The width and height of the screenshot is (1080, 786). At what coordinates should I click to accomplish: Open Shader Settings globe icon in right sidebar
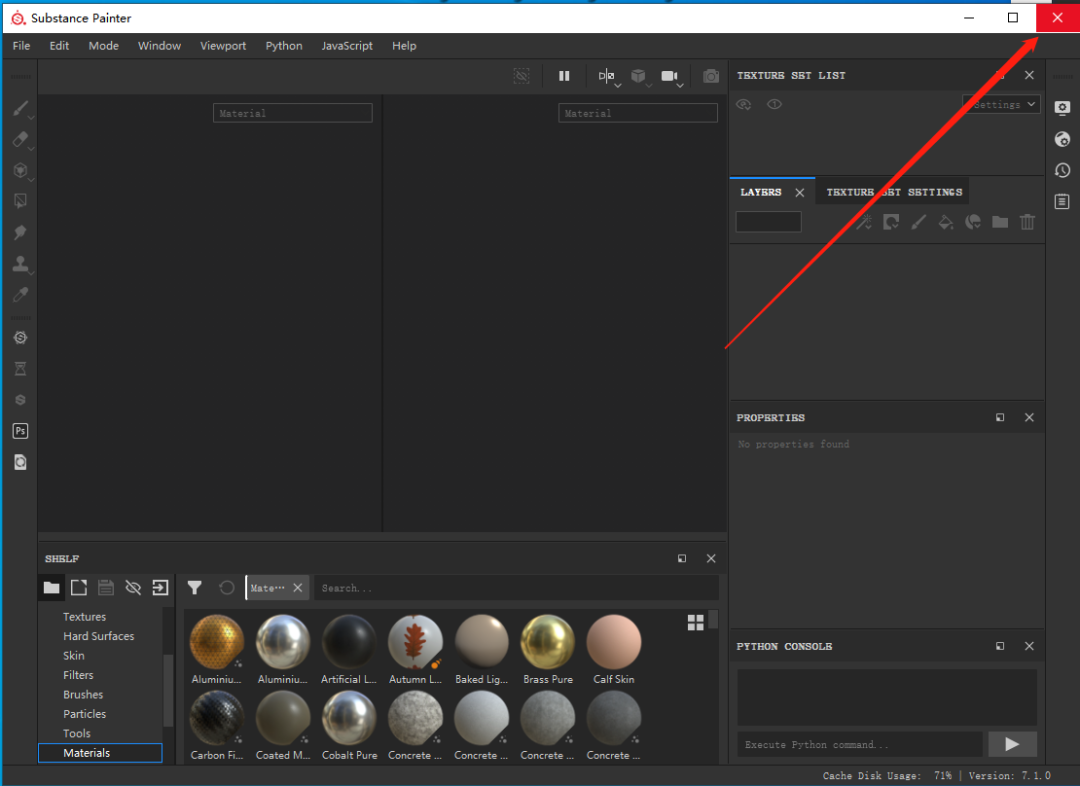click(1062, 139)
